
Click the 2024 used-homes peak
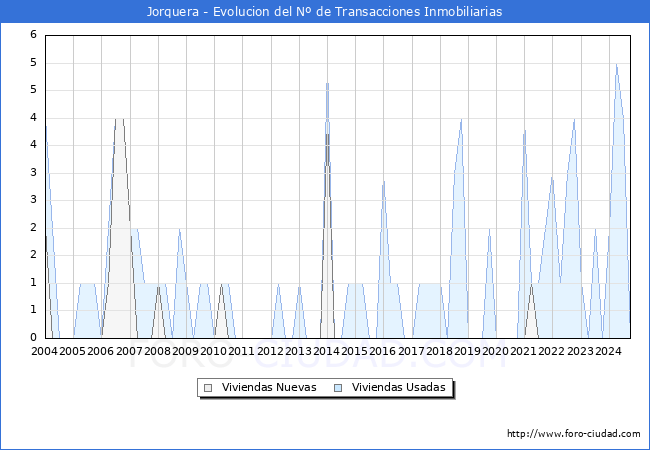[617, 65]
